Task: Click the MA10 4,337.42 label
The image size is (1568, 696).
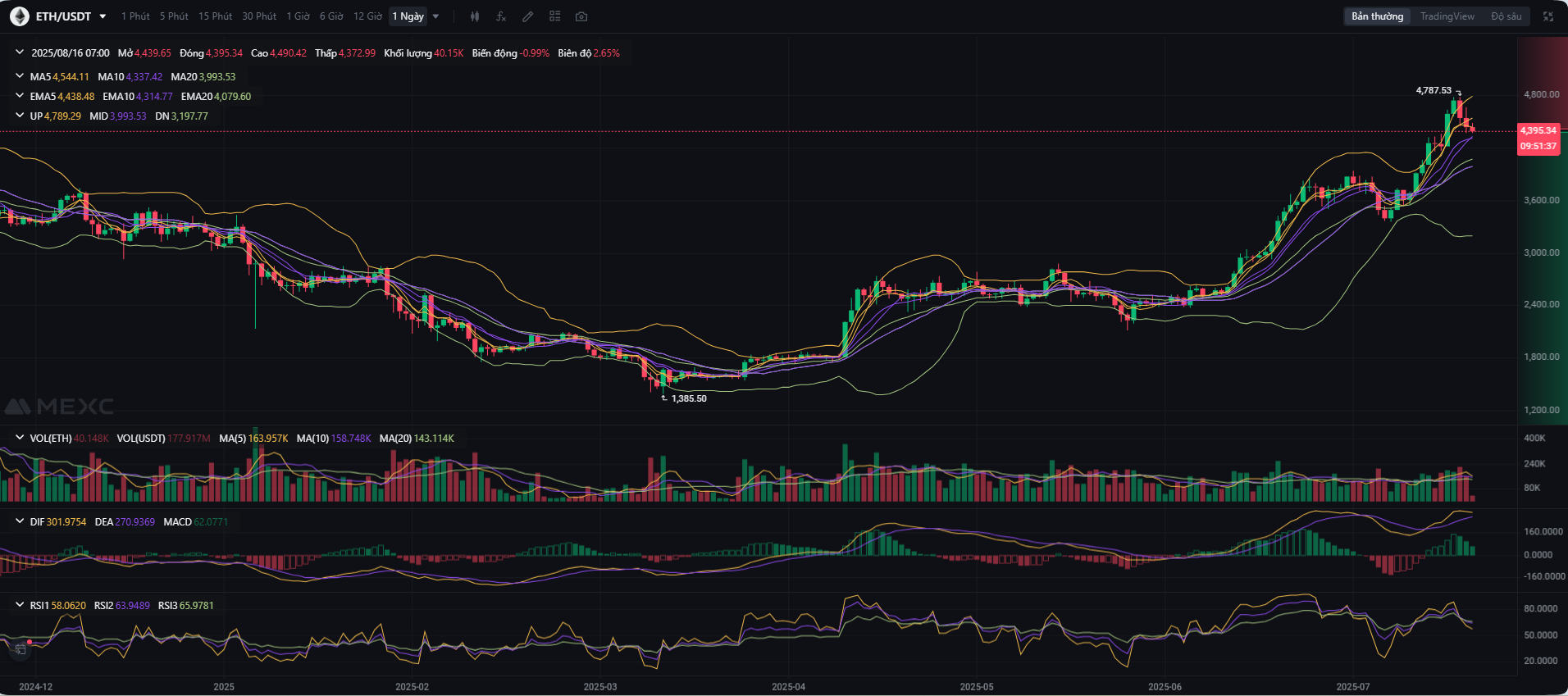Action: (130, 77)
